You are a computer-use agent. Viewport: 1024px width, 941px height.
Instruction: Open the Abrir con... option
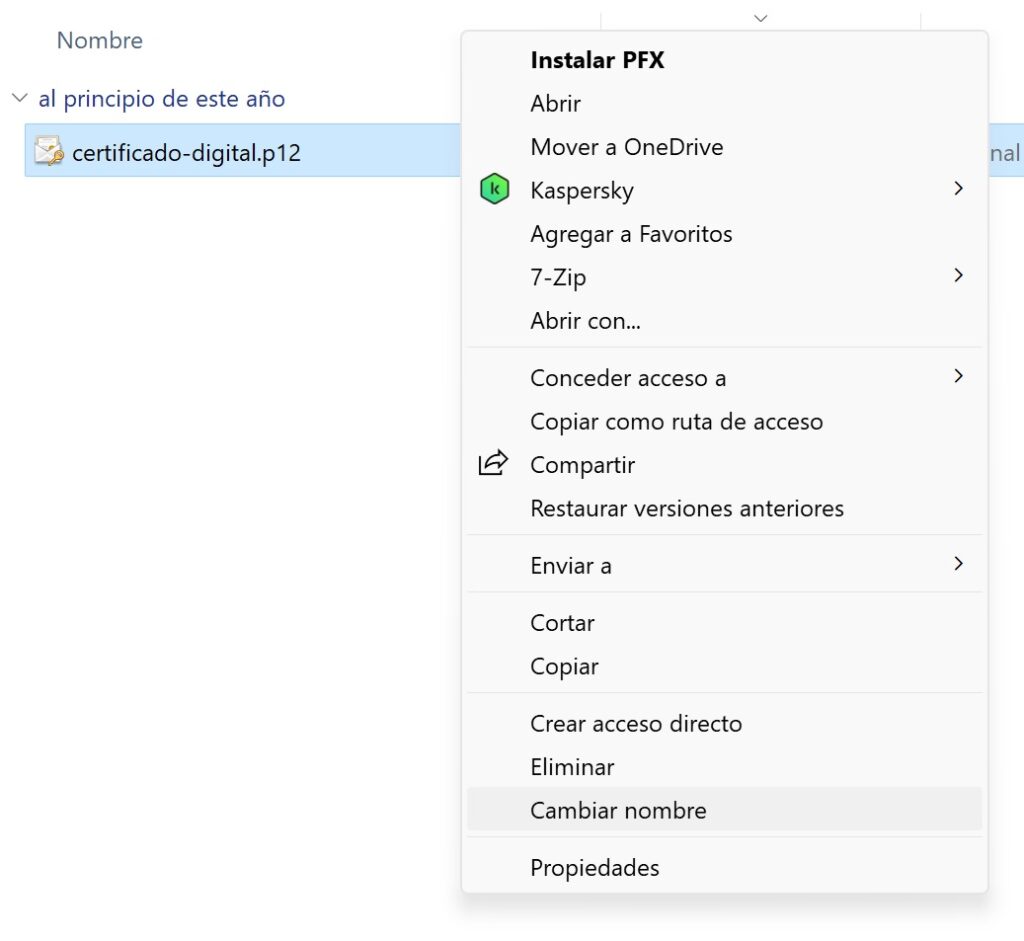coord(585,321)
